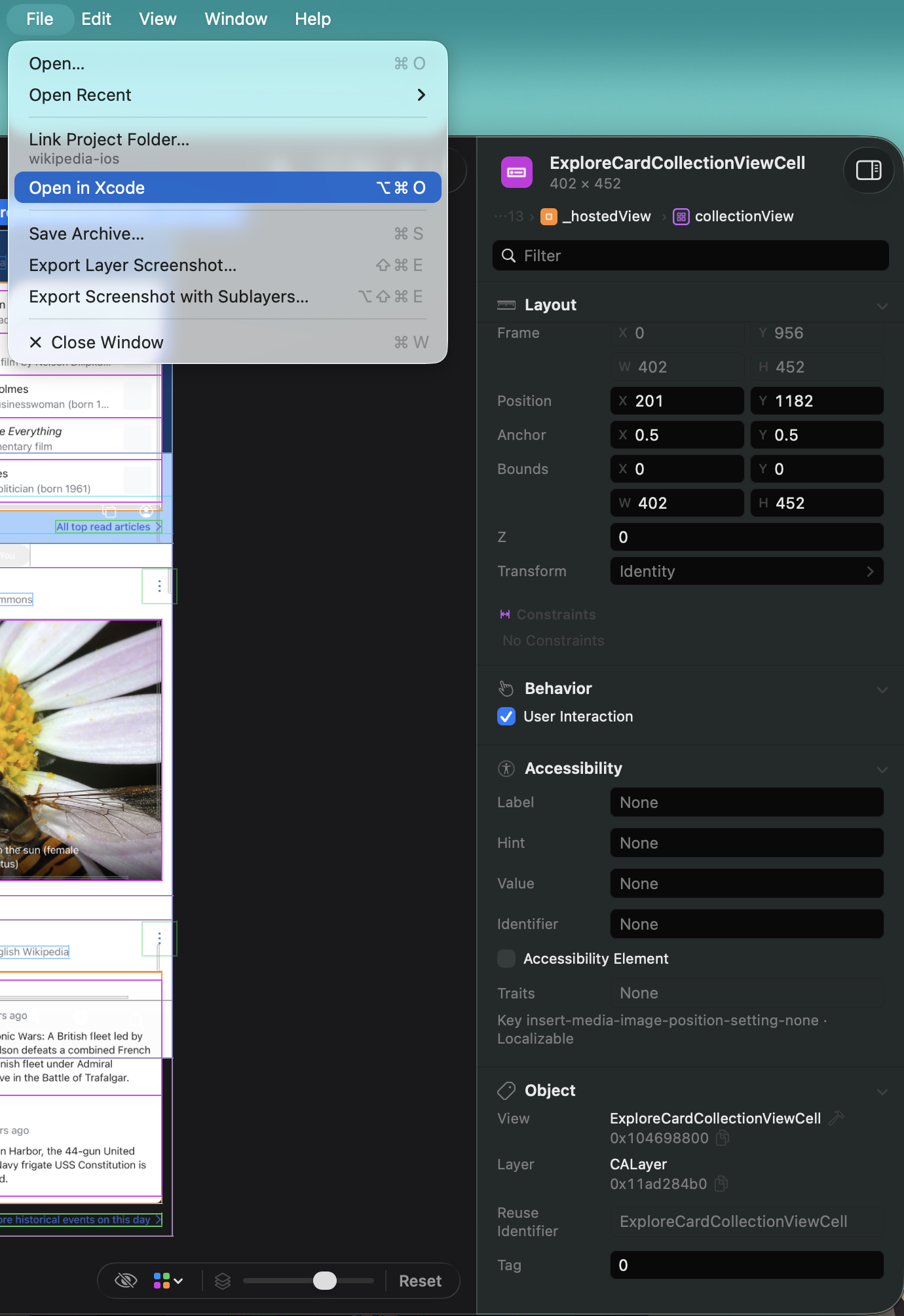Copy the view address 0x104698800
Viewport: 904px width, 1316px height.
click(723, 1138)
